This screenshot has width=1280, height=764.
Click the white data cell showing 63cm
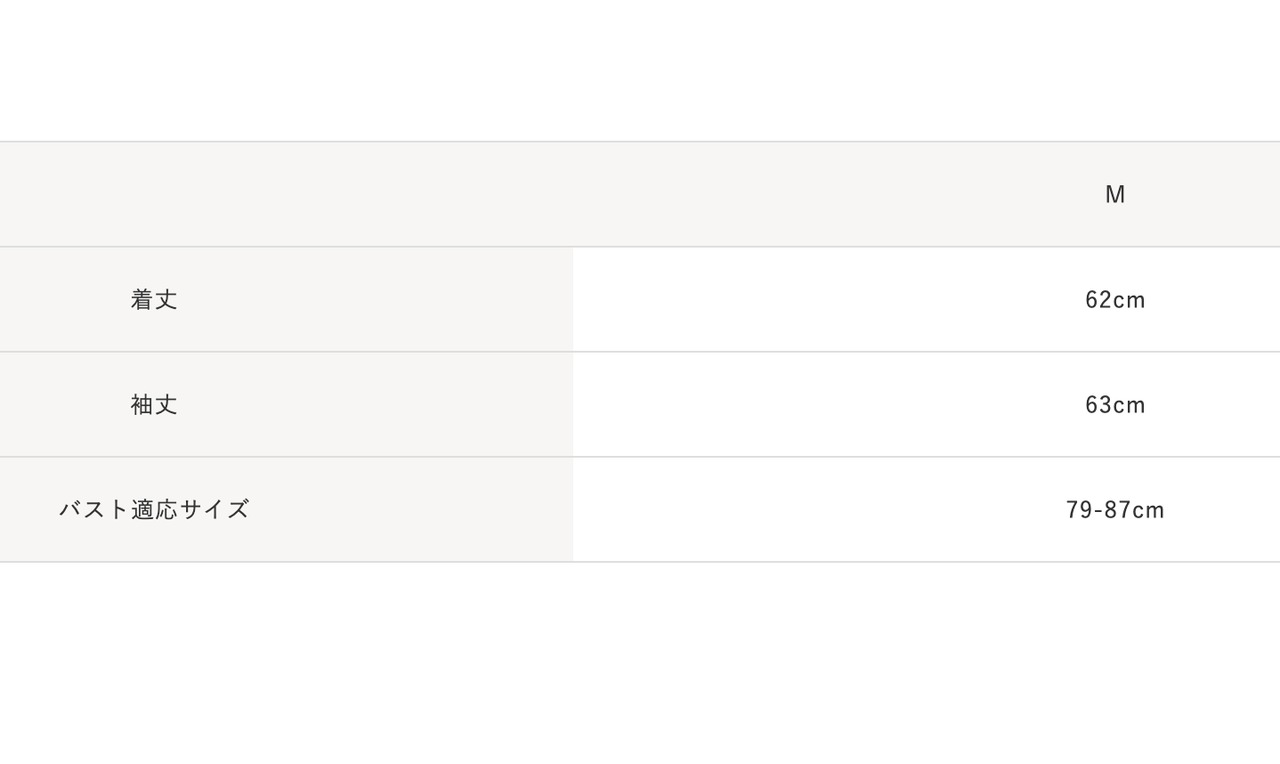pos(926,405)
